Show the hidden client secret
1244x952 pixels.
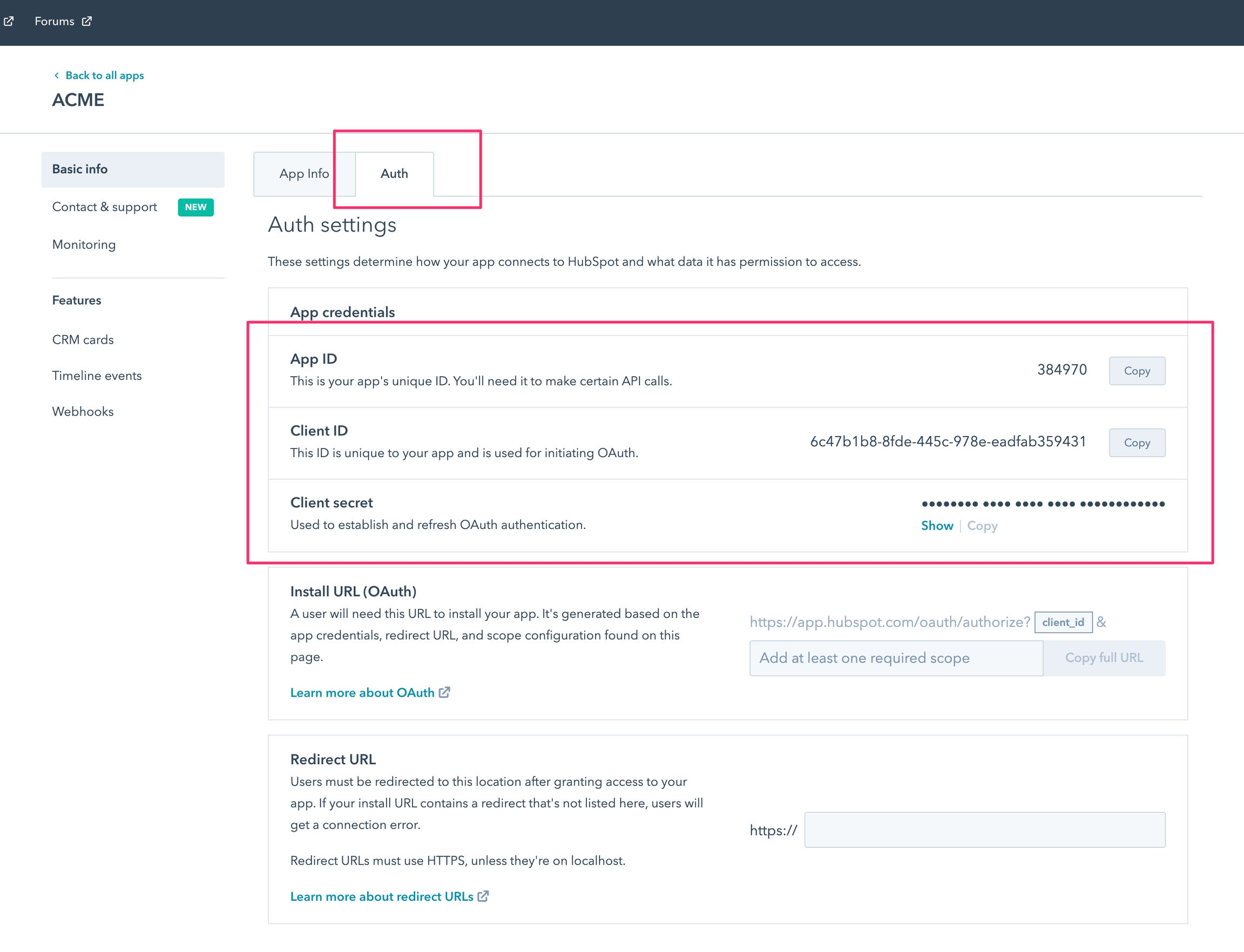click(937, 525)
